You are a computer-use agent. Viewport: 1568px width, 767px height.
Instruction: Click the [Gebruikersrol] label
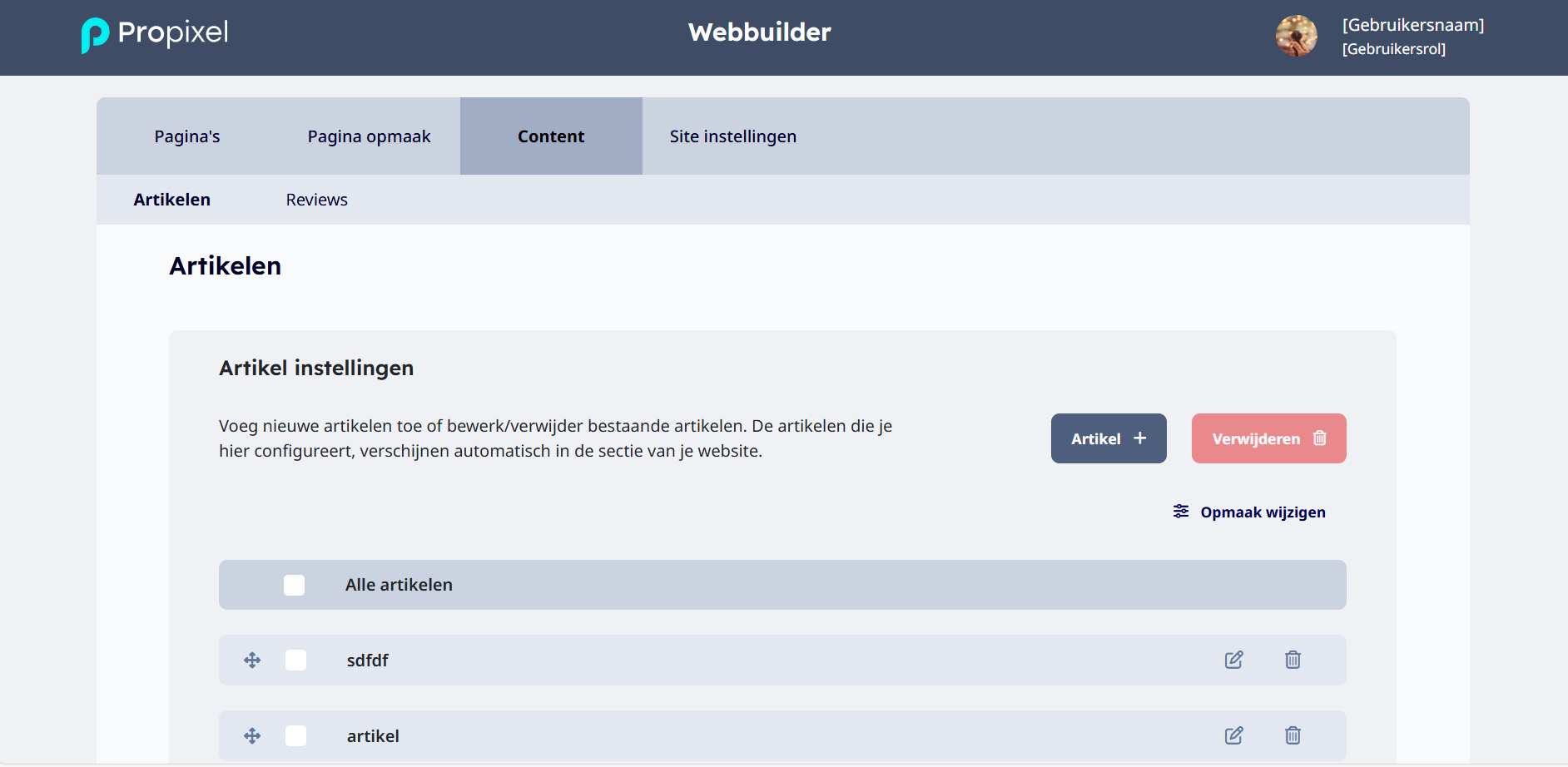pos(1394,49)
